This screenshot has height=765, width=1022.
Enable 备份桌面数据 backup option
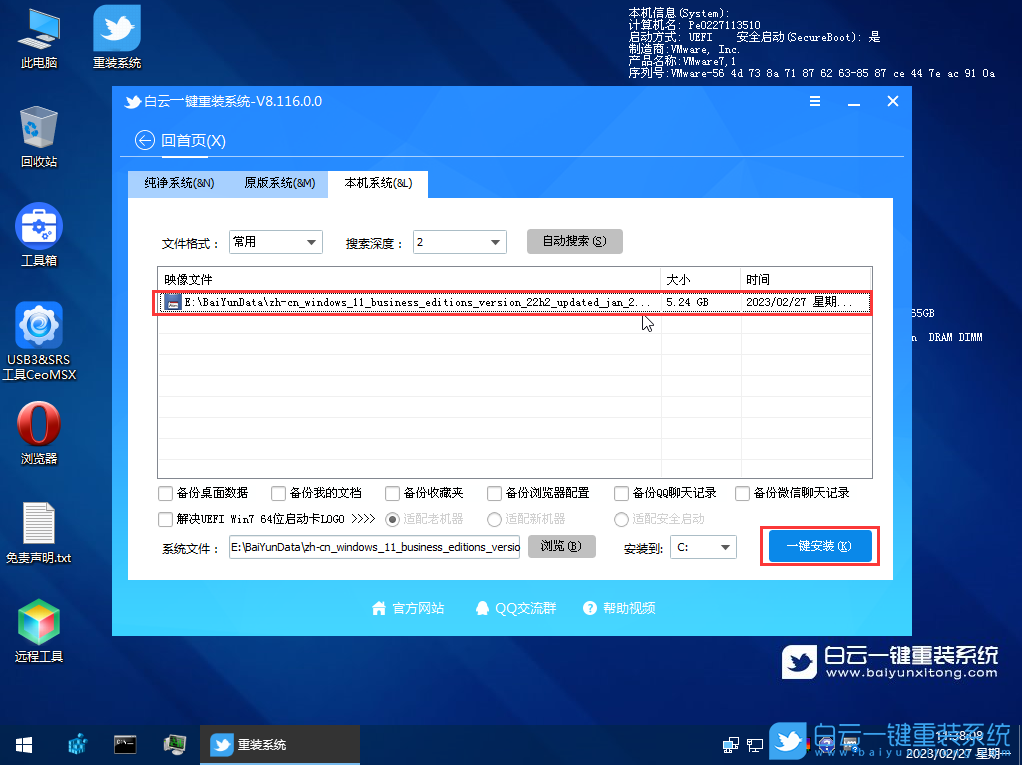click(x=165, y=493)
